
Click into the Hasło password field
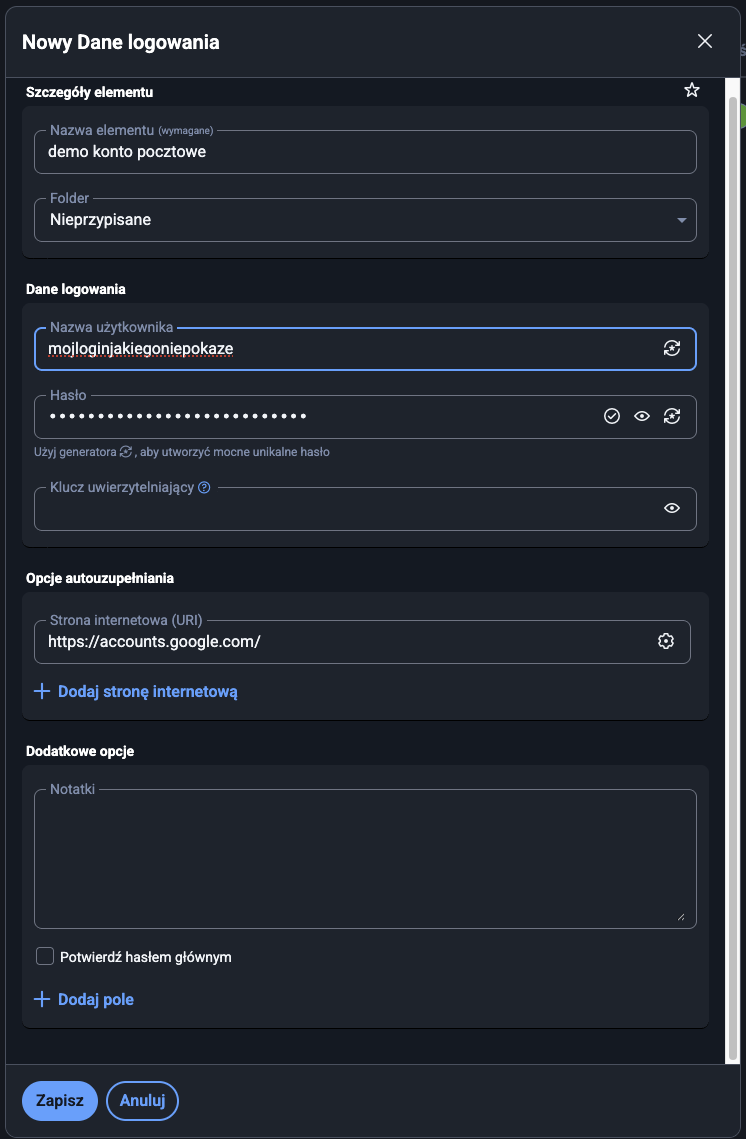point(310,417)
